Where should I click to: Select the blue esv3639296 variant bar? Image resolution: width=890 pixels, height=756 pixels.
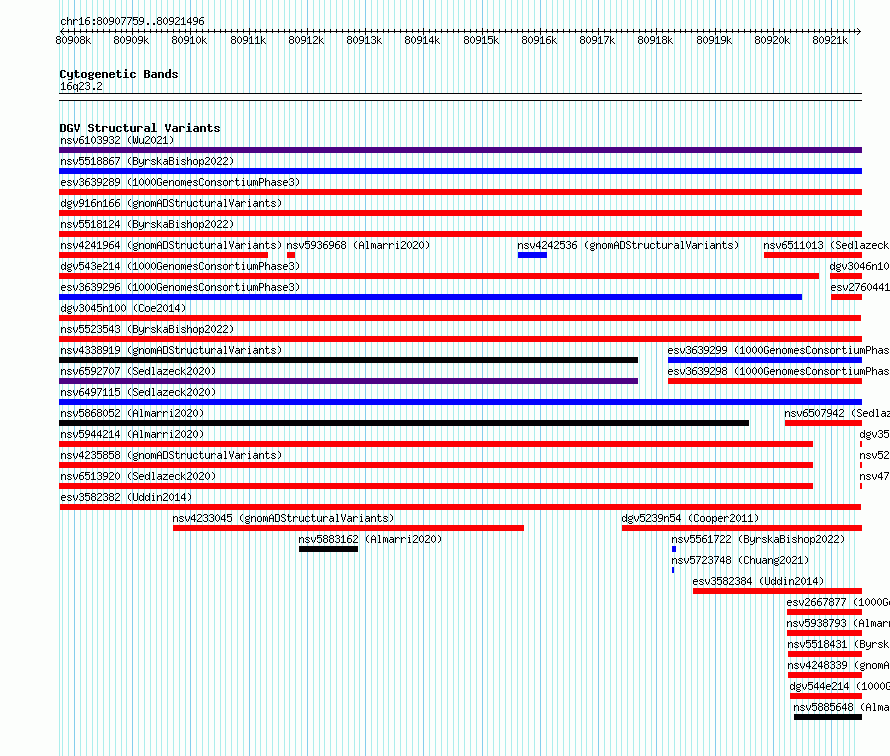click(x=431, y=297)
